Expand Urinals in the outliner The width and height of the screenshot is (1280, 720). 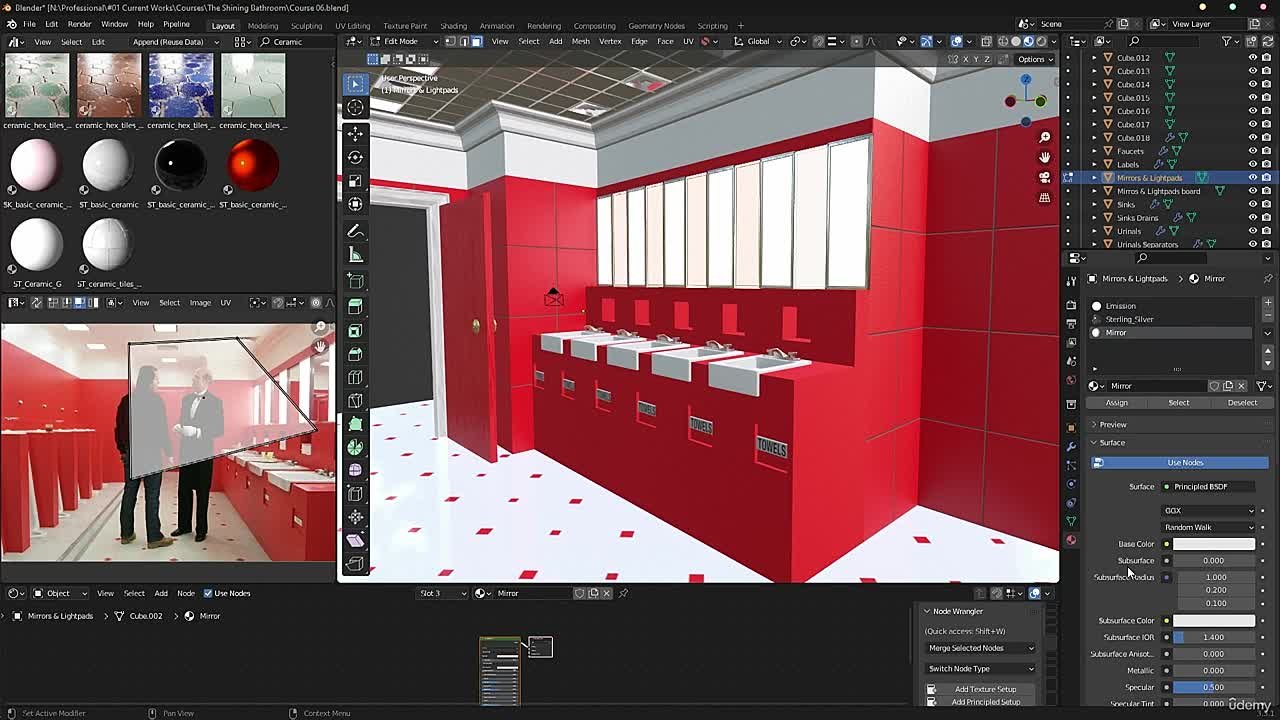[1094, 231]
